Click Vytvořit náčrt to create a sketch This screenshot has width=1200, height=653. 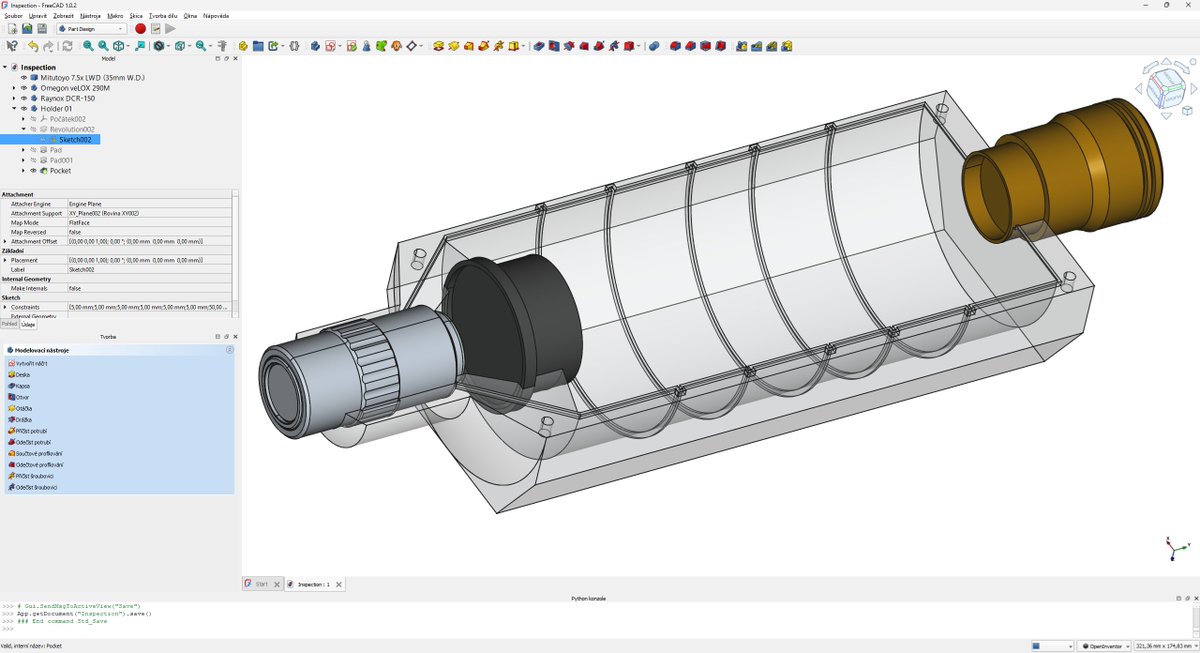click(x=31, y=364)
